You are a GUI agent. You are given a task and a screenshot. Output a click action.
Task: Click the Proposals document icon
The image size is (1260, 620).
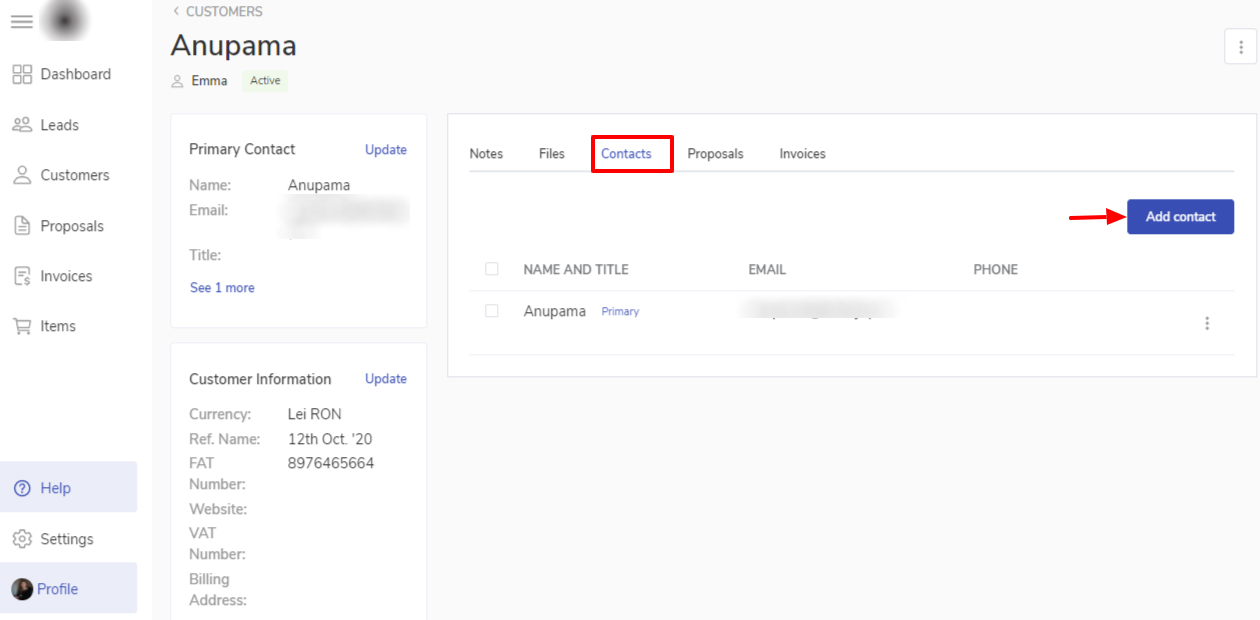coord(22,226)
